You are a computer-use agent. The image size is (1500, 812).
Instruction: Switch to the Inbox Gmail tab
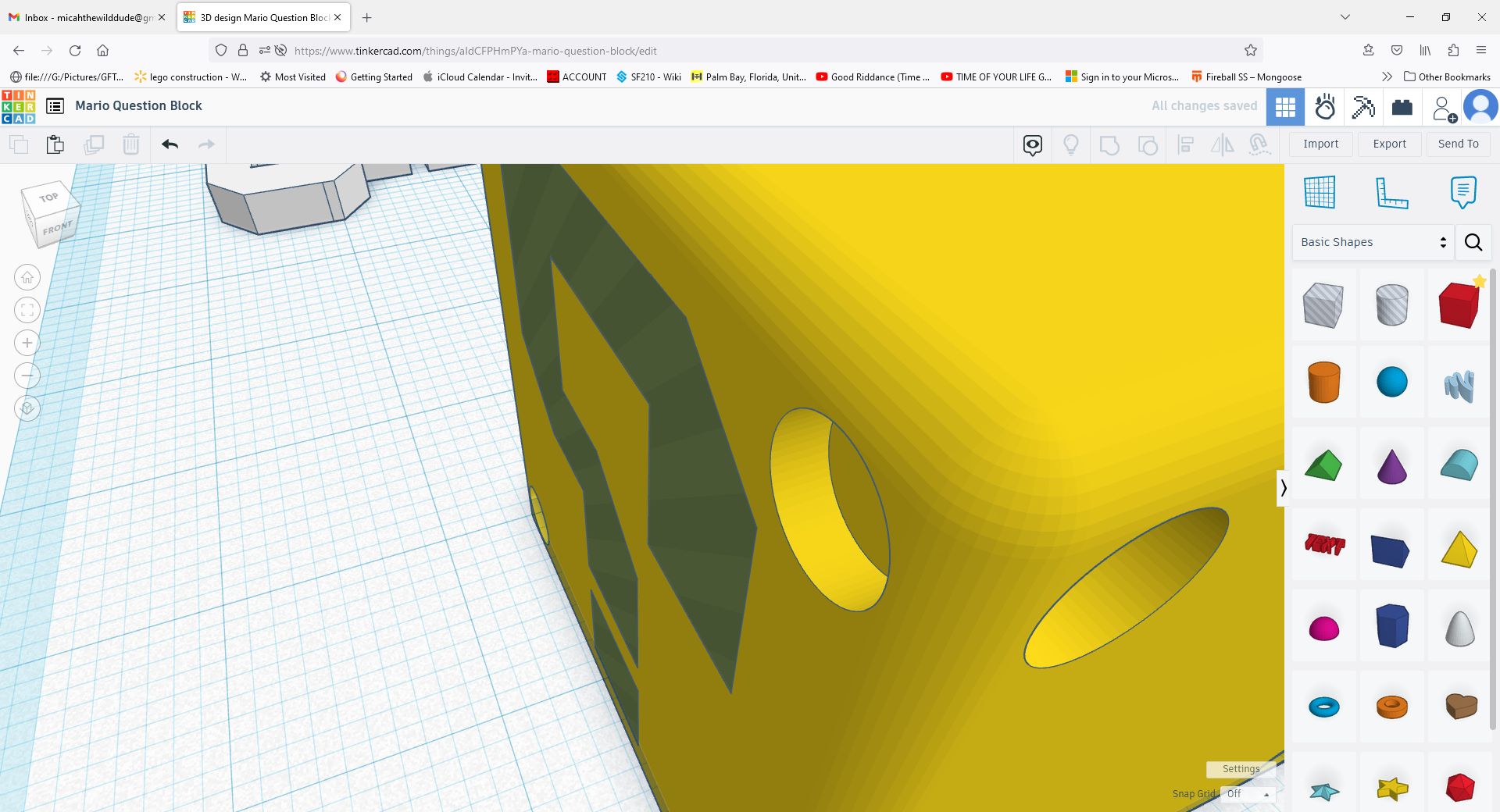87,17
